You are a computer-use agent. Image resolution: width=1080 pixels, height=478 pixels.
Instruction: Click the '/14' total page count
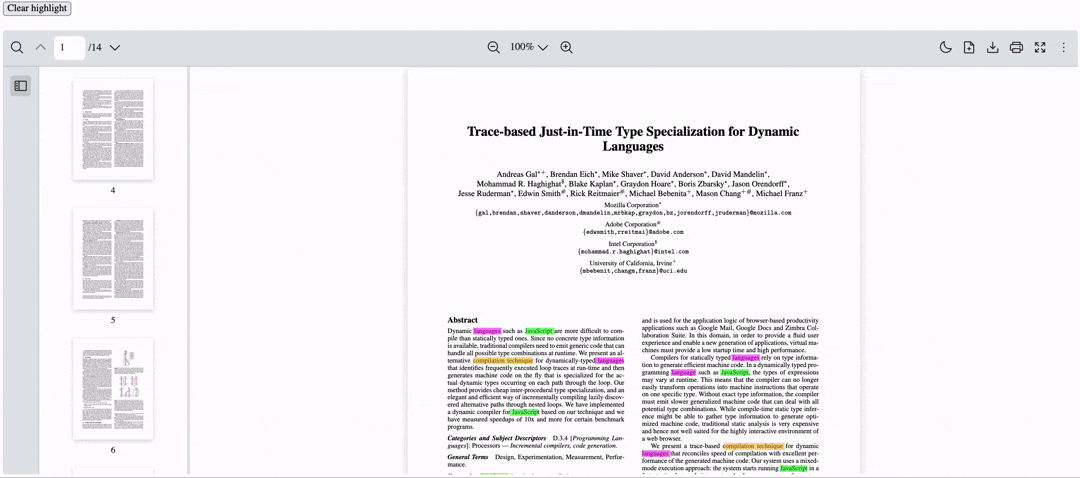[x=95, y=48]
